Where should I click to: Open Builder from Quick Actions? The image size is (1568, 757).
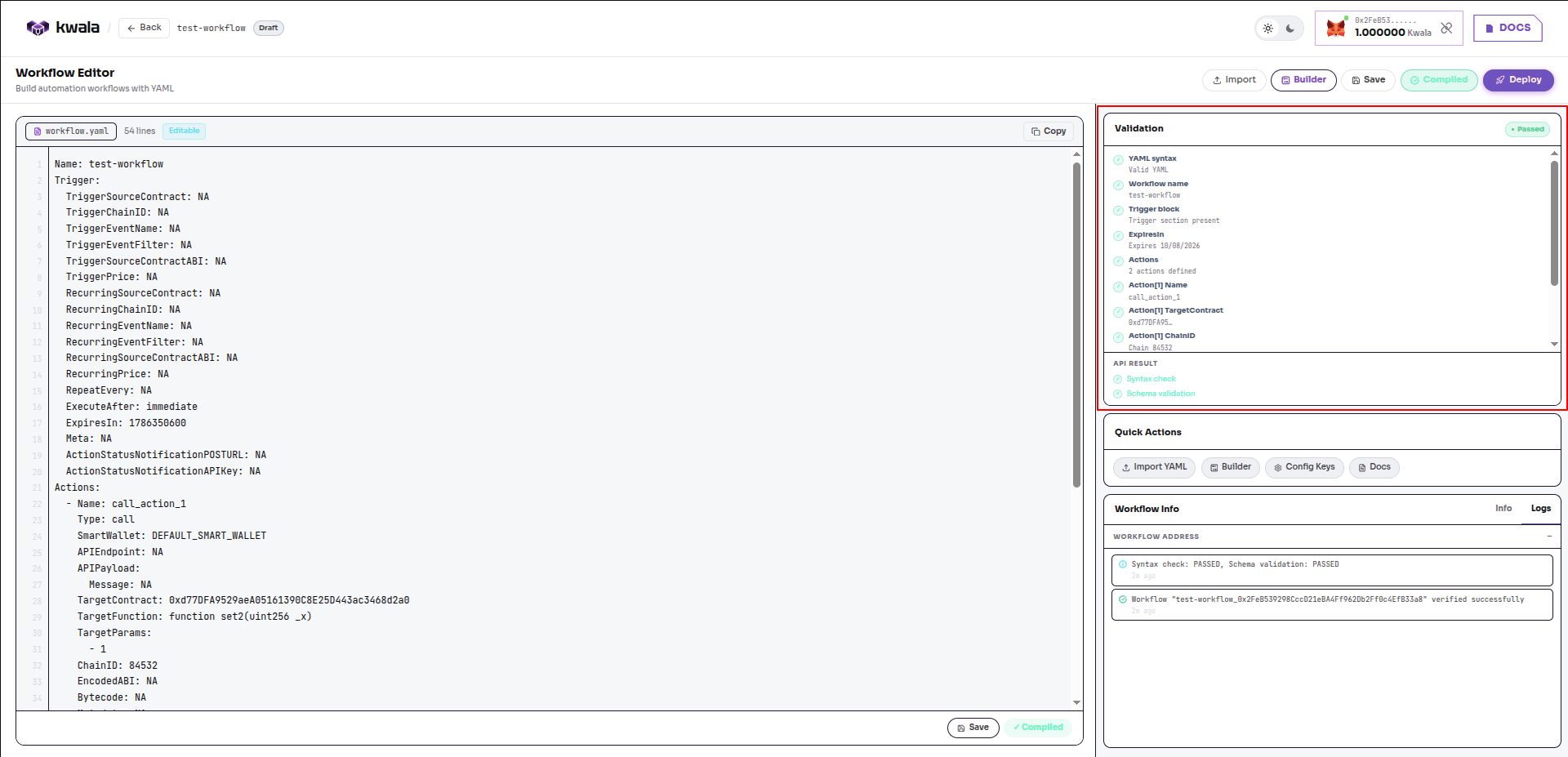coord(1230,467)
